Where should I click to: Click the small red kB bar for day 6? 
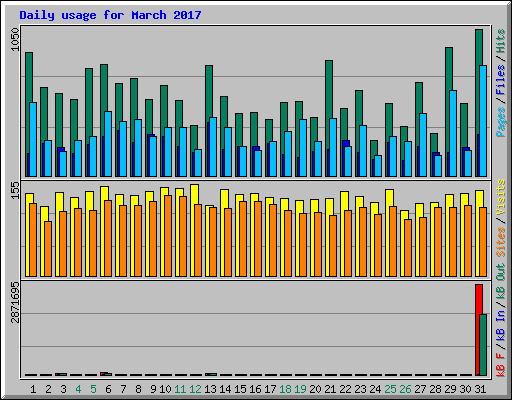click(x=104, y=374)
